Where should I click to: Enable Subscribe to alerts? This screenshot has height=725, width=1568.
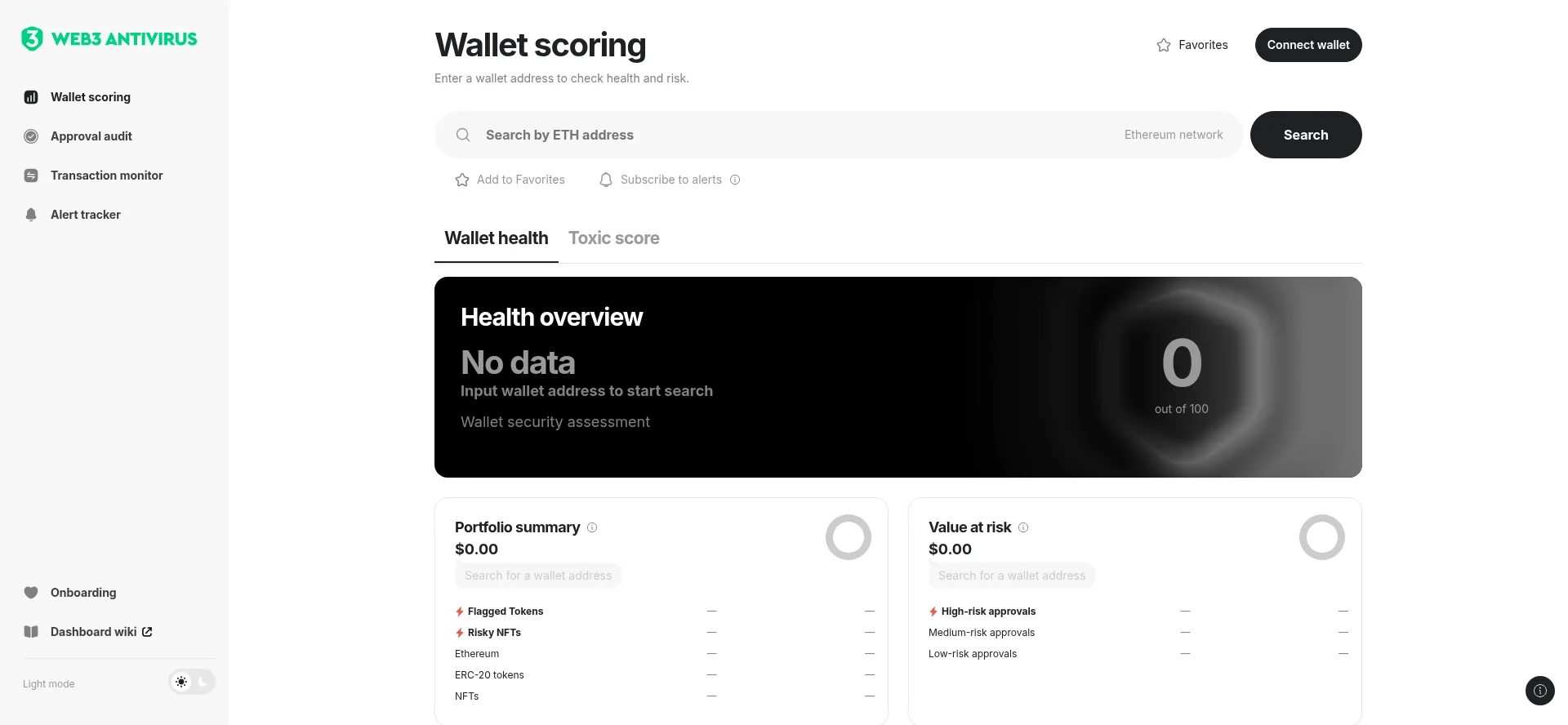[x=606, y=180]
